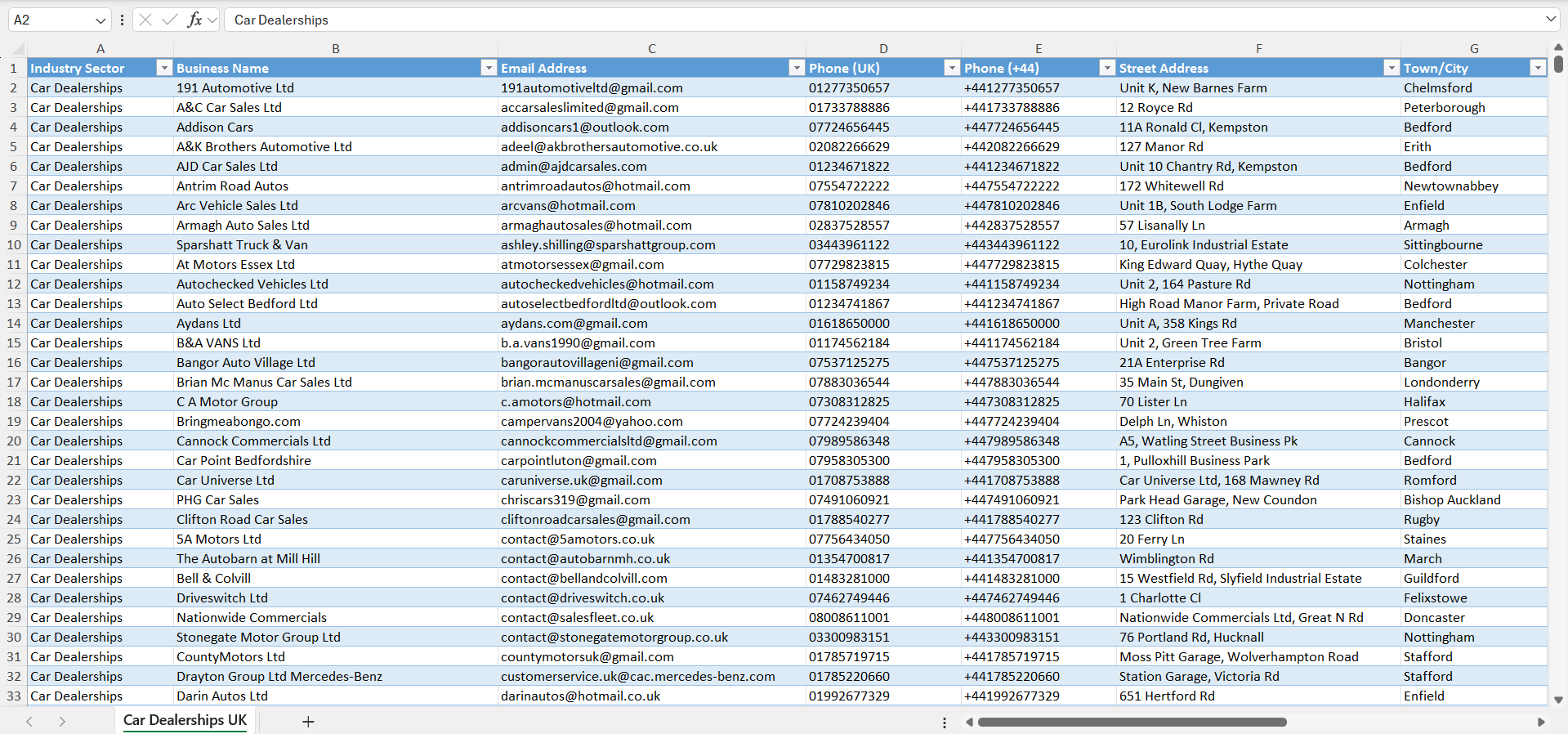
Task: Click cell 'Addison Cars'
Action: [x=336, y=127]
